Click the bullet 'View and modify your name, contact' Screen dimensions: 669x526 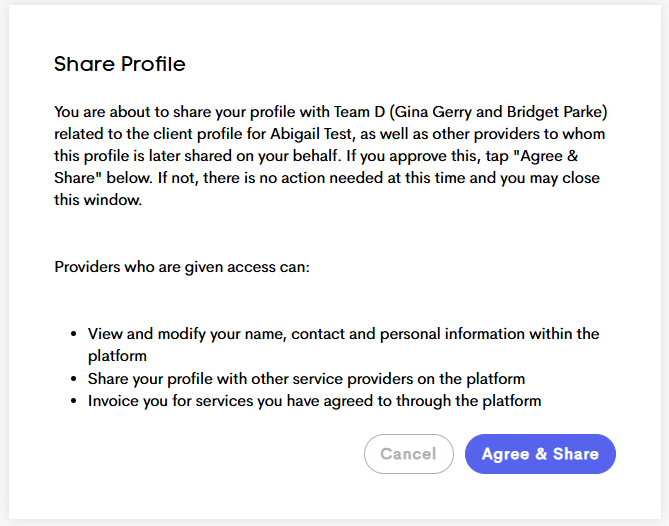(x=343, y=345)
